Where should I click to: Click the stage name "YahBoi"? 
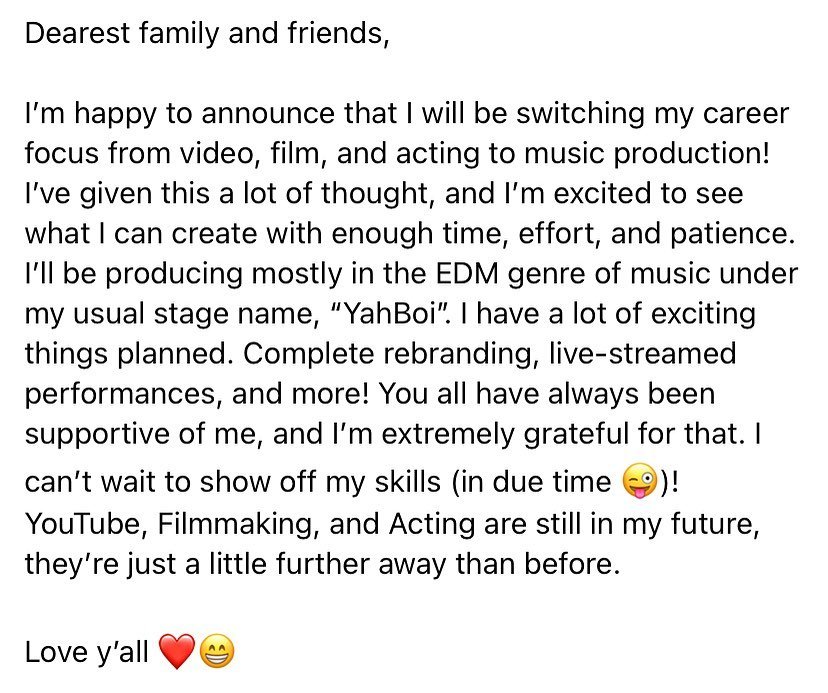click(x=393, y=314)
